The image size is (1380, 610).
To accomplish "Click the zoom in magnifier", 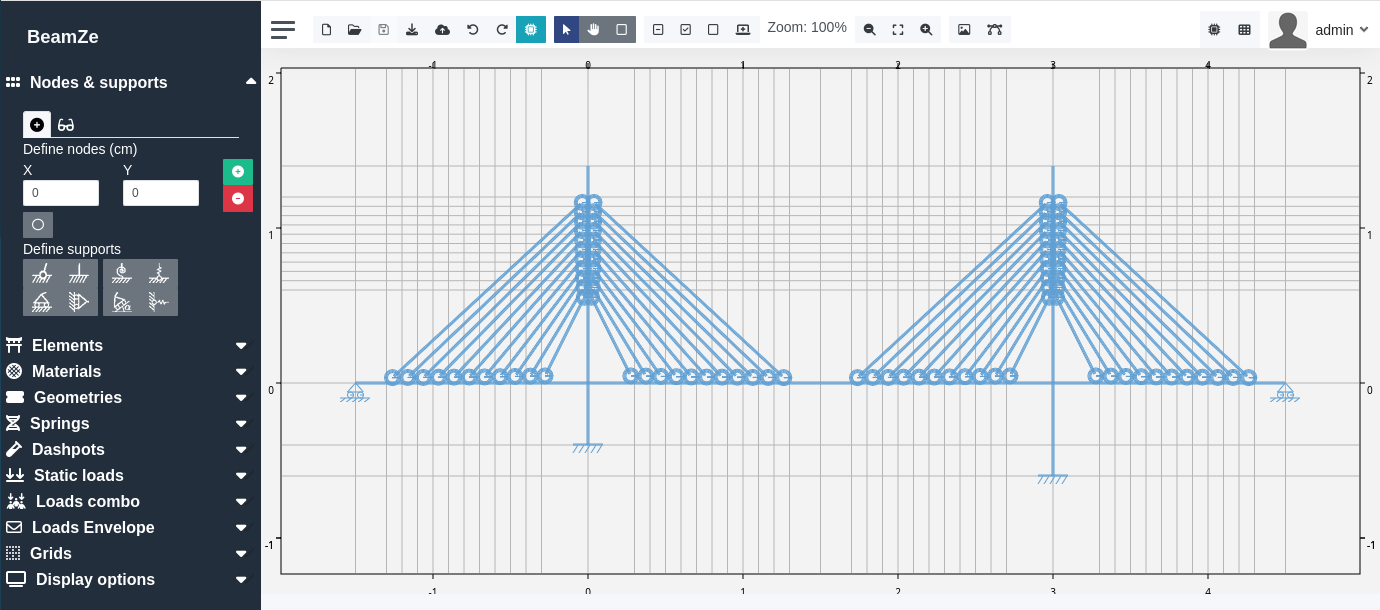I will [x=926, y=30].
